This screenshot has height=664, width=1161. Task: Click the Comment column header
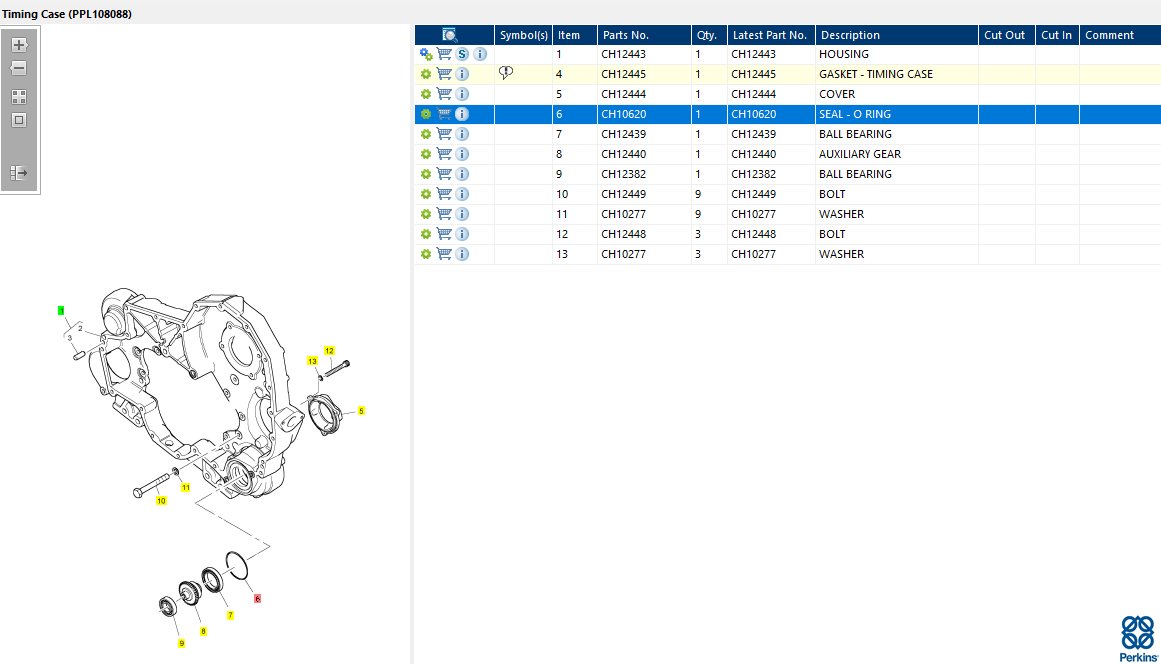pyautogui.click(x=1120, y=35)
